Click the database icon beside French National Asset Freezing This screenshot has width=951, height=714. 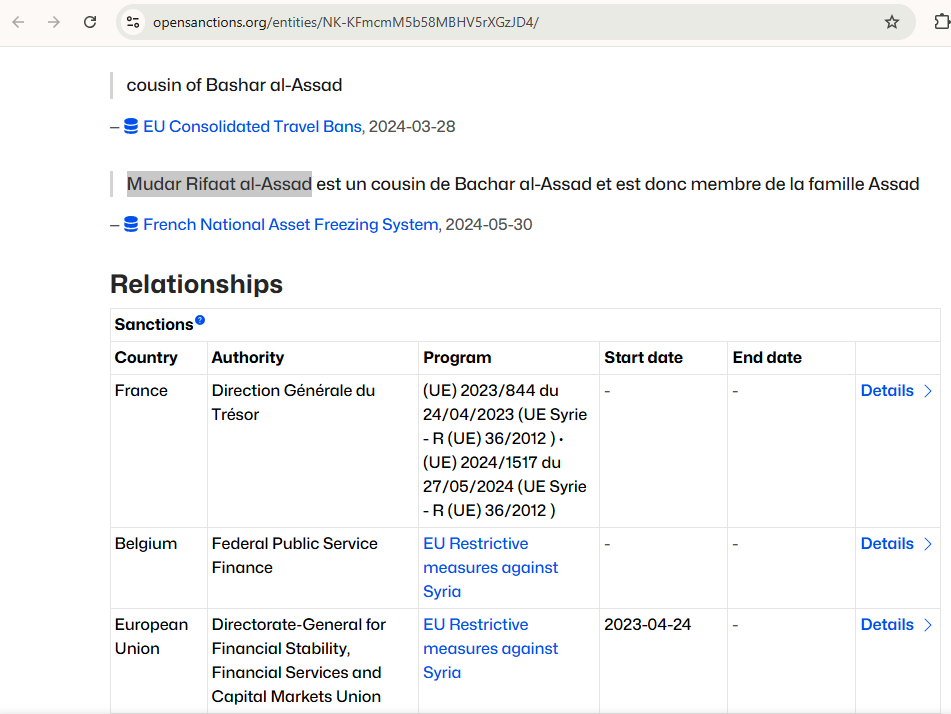[x=131, y=224]
